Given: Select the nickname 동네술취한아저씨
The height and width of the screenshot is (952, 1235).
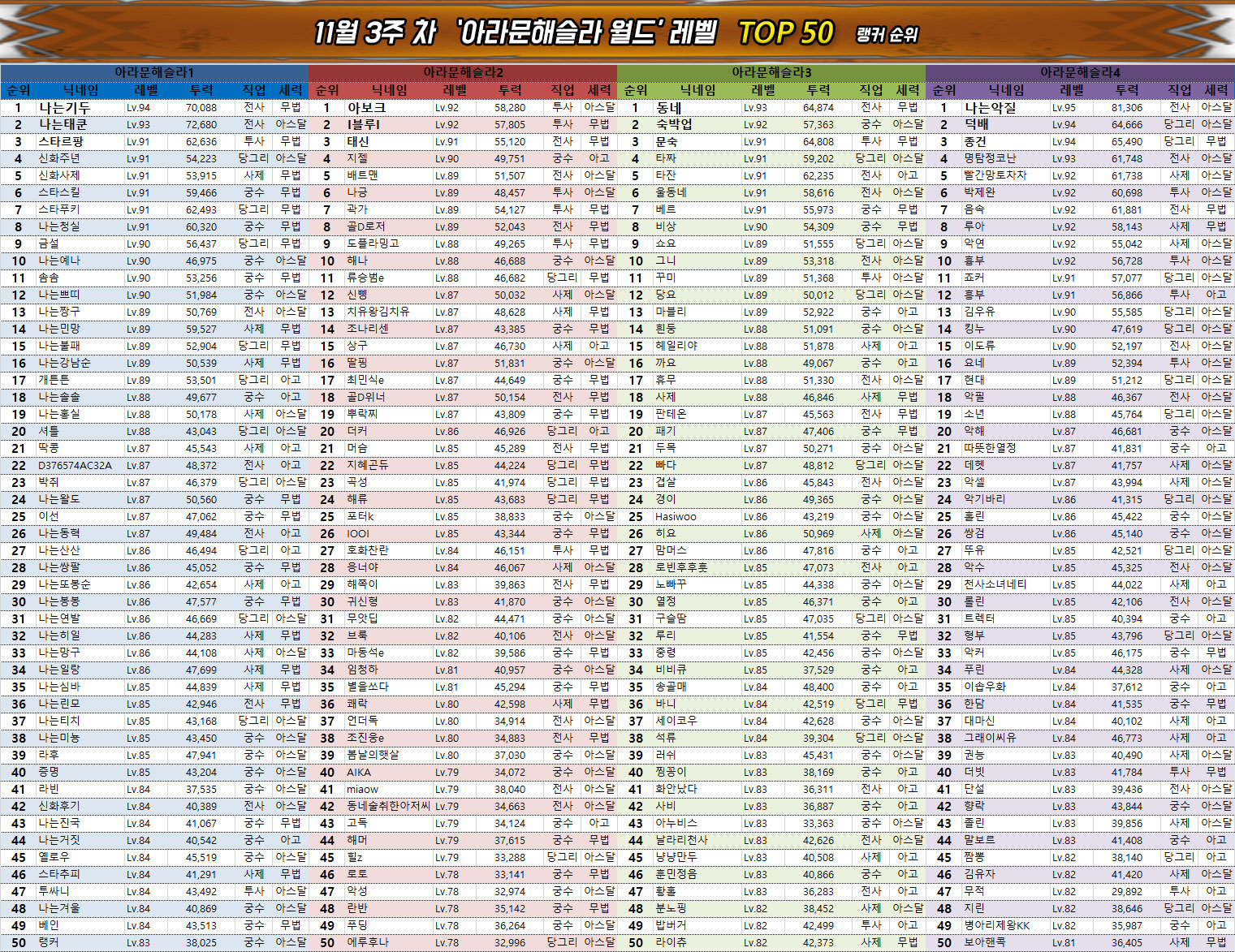Looking at the screenshot, I should tap(389, 806).
